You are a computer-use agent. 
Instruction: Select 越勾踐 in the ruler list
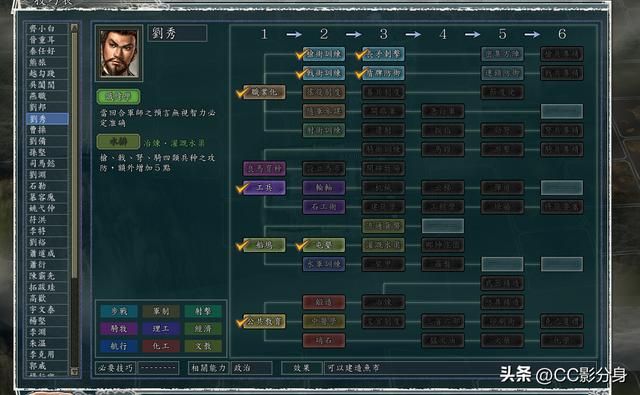47,74
